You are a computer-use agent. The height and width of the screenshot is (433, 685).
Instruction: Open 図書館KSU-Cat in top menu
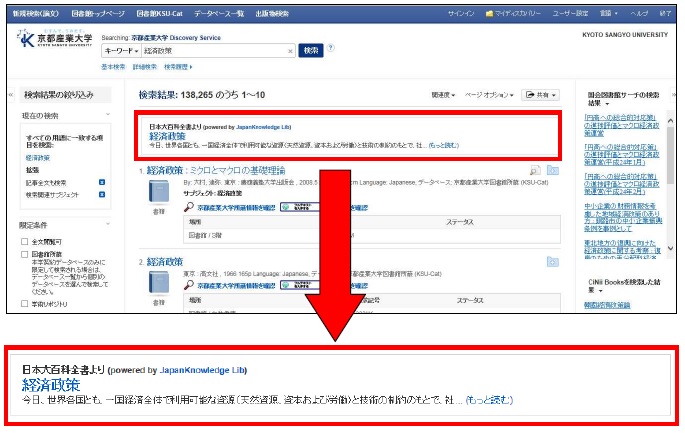[x=159, y=14]
